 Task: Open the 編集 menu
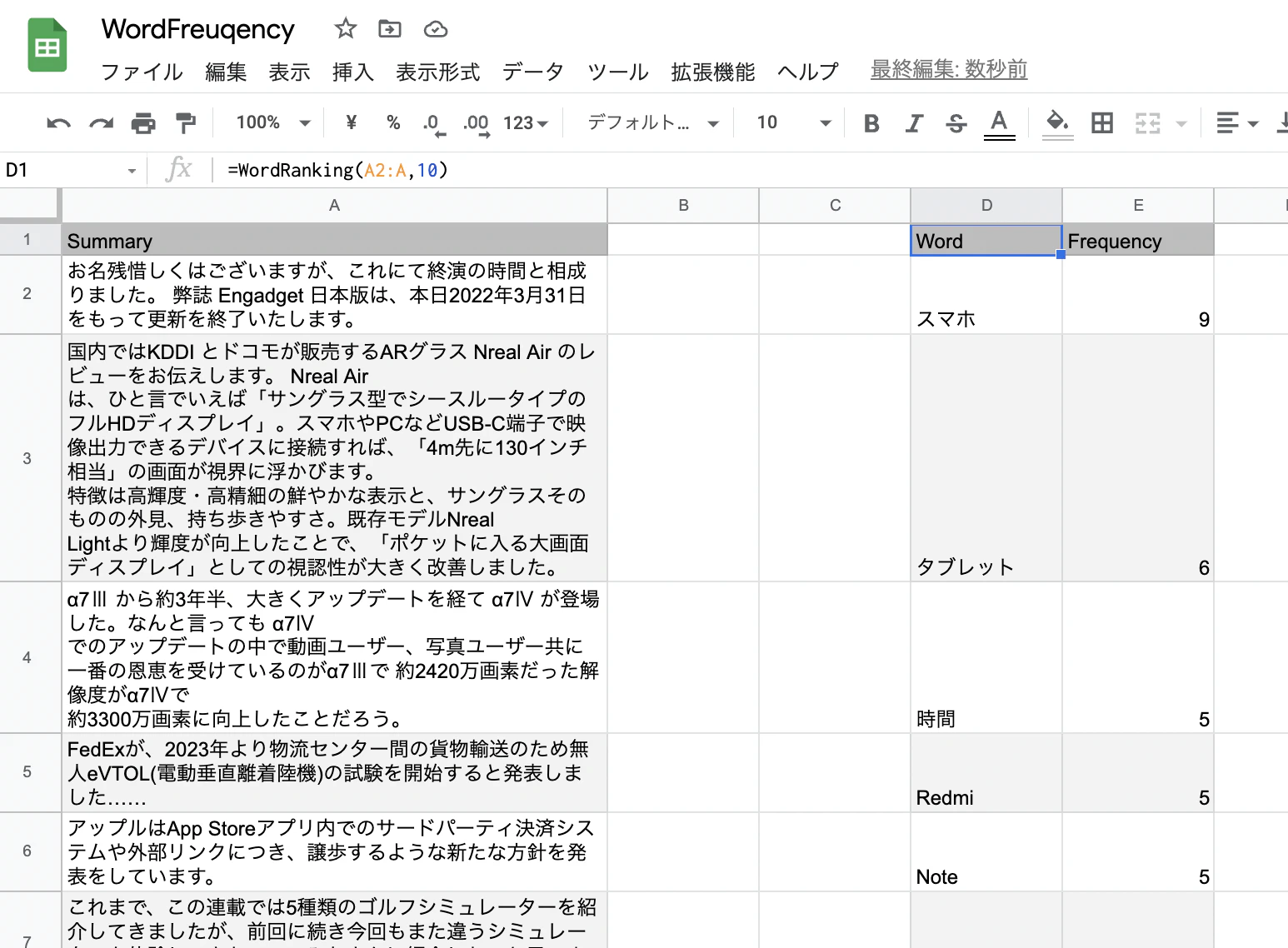point(226,72)
